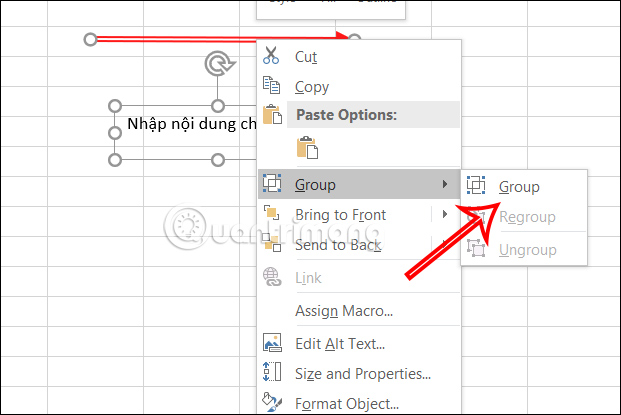Click the left-middle handle of the text box
The width and height of the screenshot is (621, 415).
115,133
